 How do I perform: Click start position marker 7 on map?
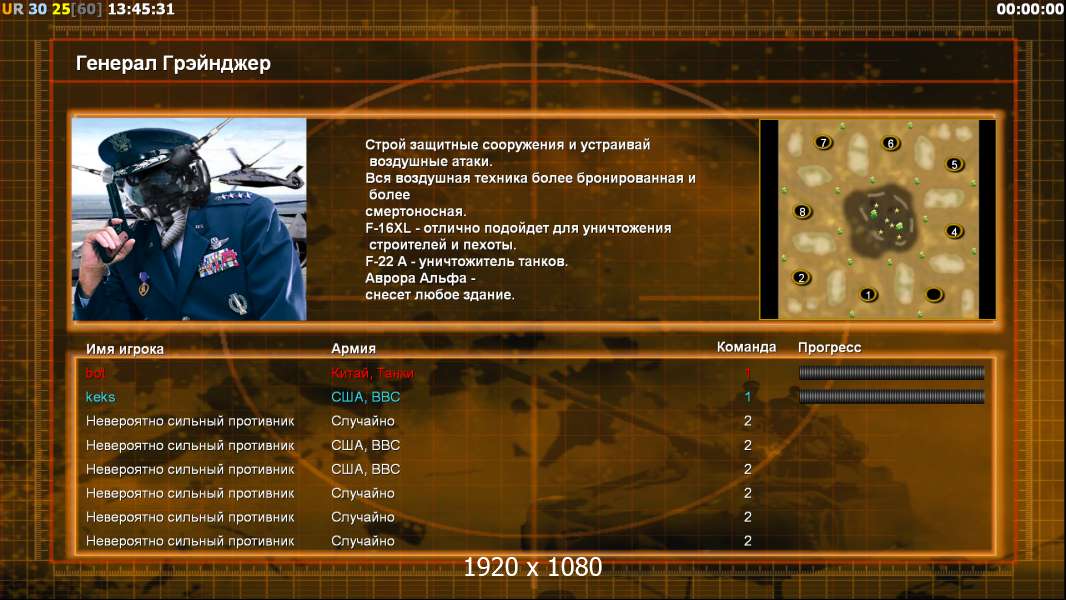[823, 142]
